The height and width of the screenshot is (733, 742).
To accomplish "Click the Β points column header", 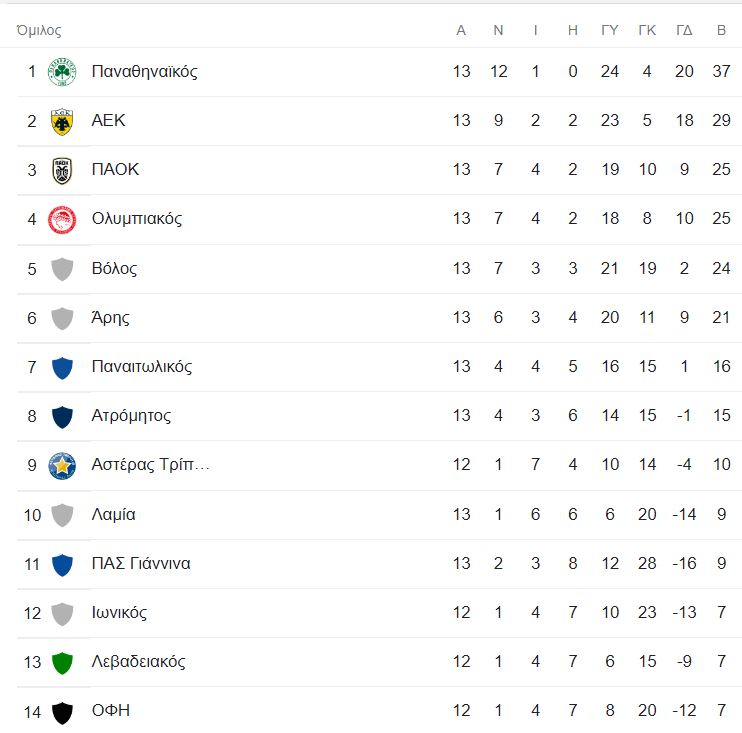I will 721,30.
